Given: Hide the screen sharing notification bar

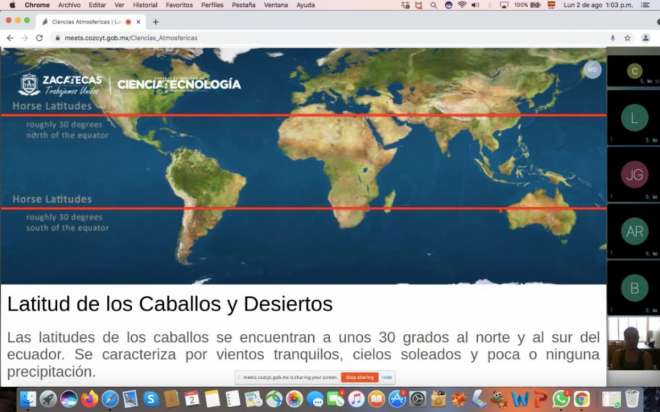Looking at the screenshot, I should coord(388,377).
